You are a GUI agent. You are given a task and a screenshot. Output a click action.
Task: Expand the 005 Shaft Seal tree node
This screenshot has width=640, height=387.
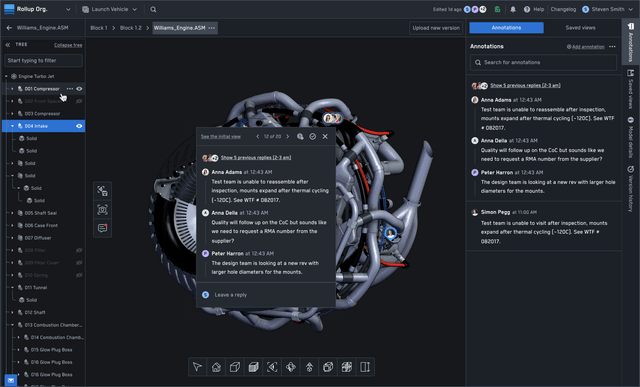pos(12,213)
